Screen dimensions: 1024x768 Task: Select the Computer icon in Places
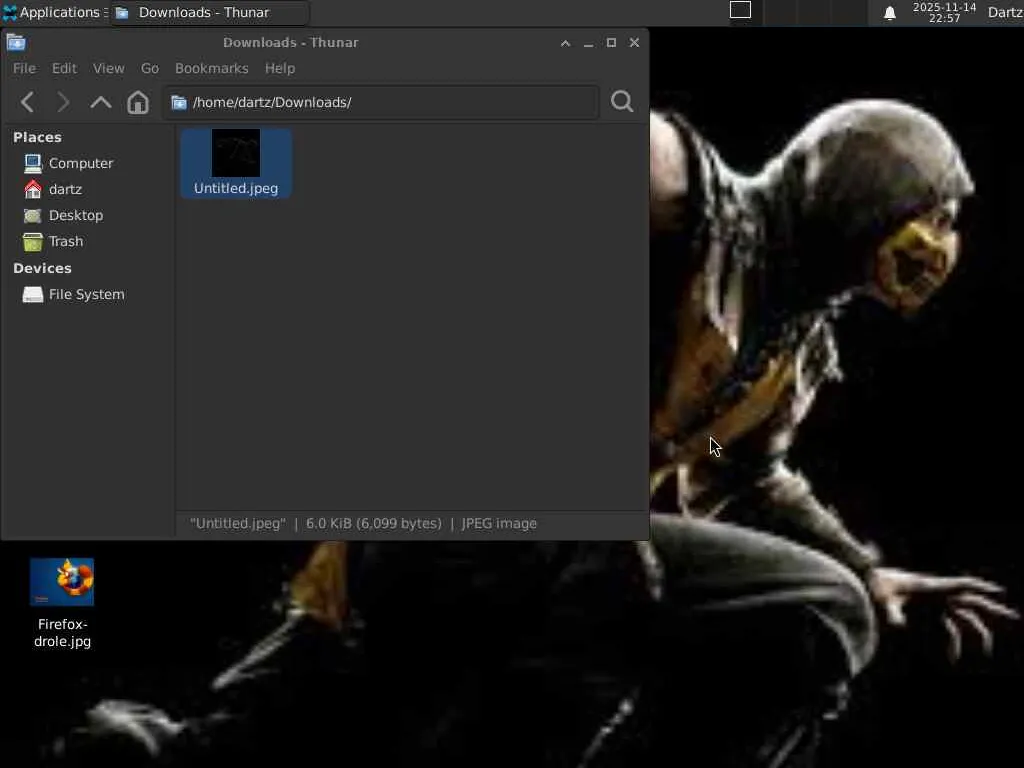[x=33, y=163]
